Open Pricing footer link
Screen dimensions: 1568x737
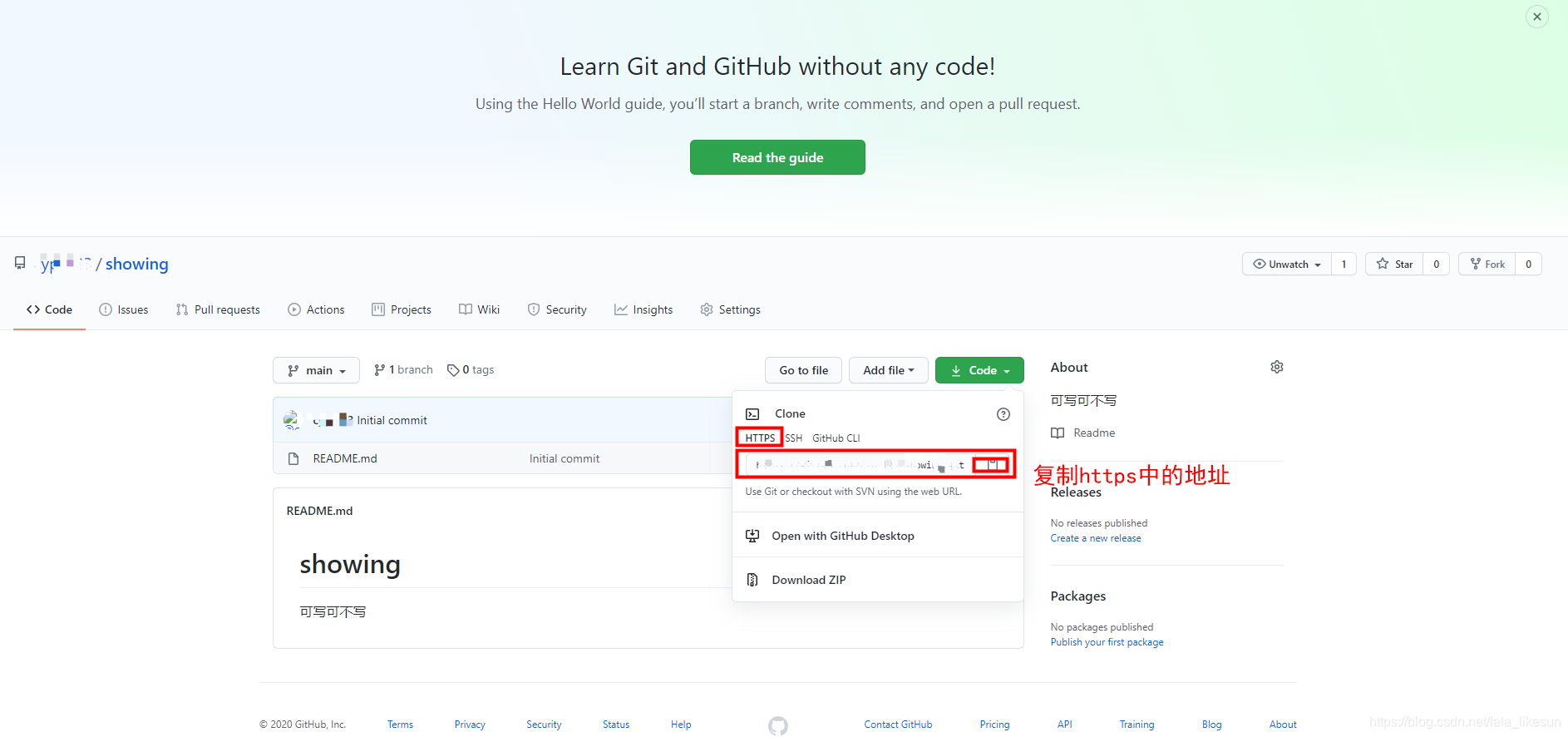pos(994,725)
